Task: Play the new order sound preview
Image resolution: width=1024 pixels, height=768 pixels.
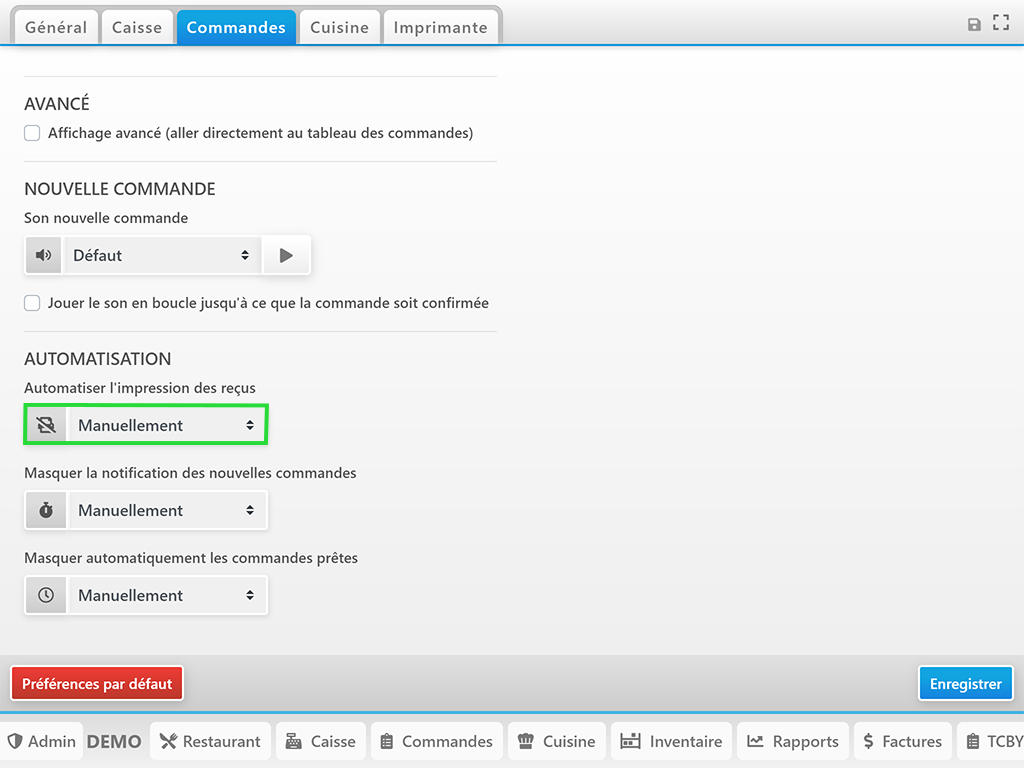Action: (286, 255)
